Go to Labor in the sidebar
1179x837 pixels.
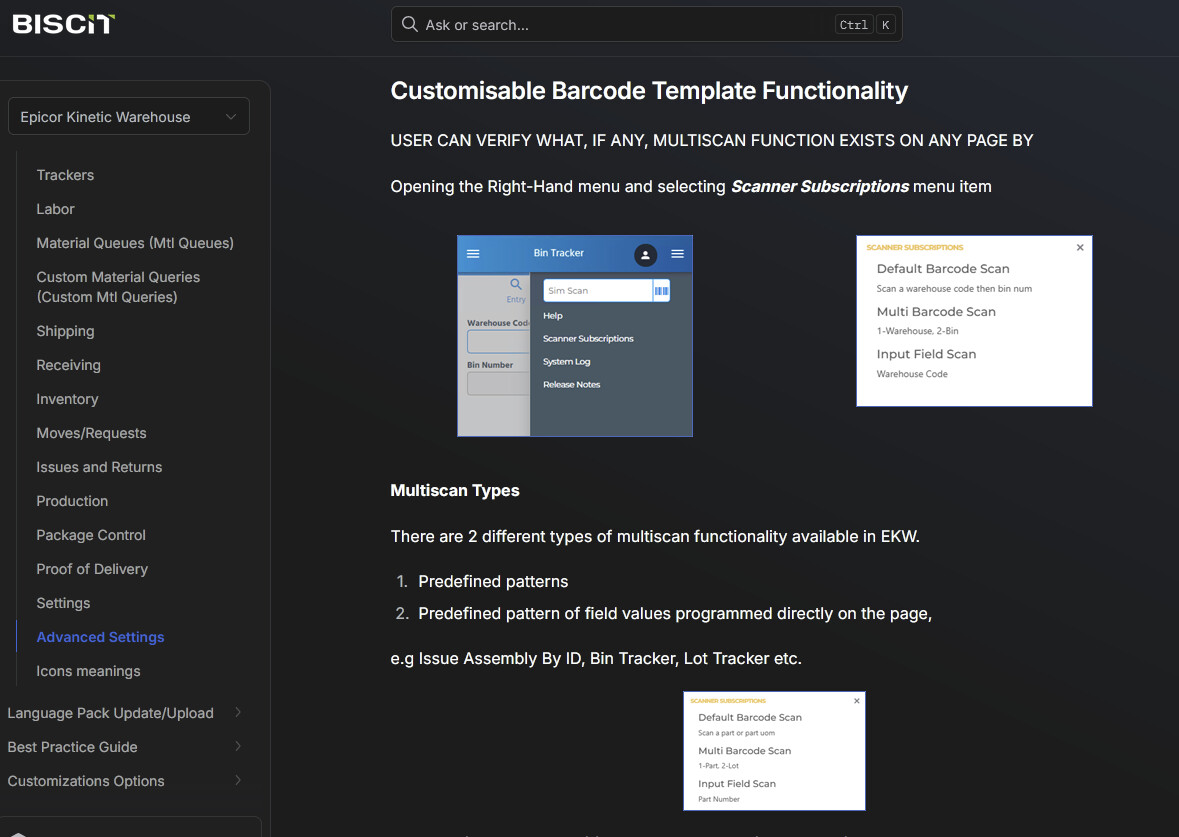click(x=55, y=209)
